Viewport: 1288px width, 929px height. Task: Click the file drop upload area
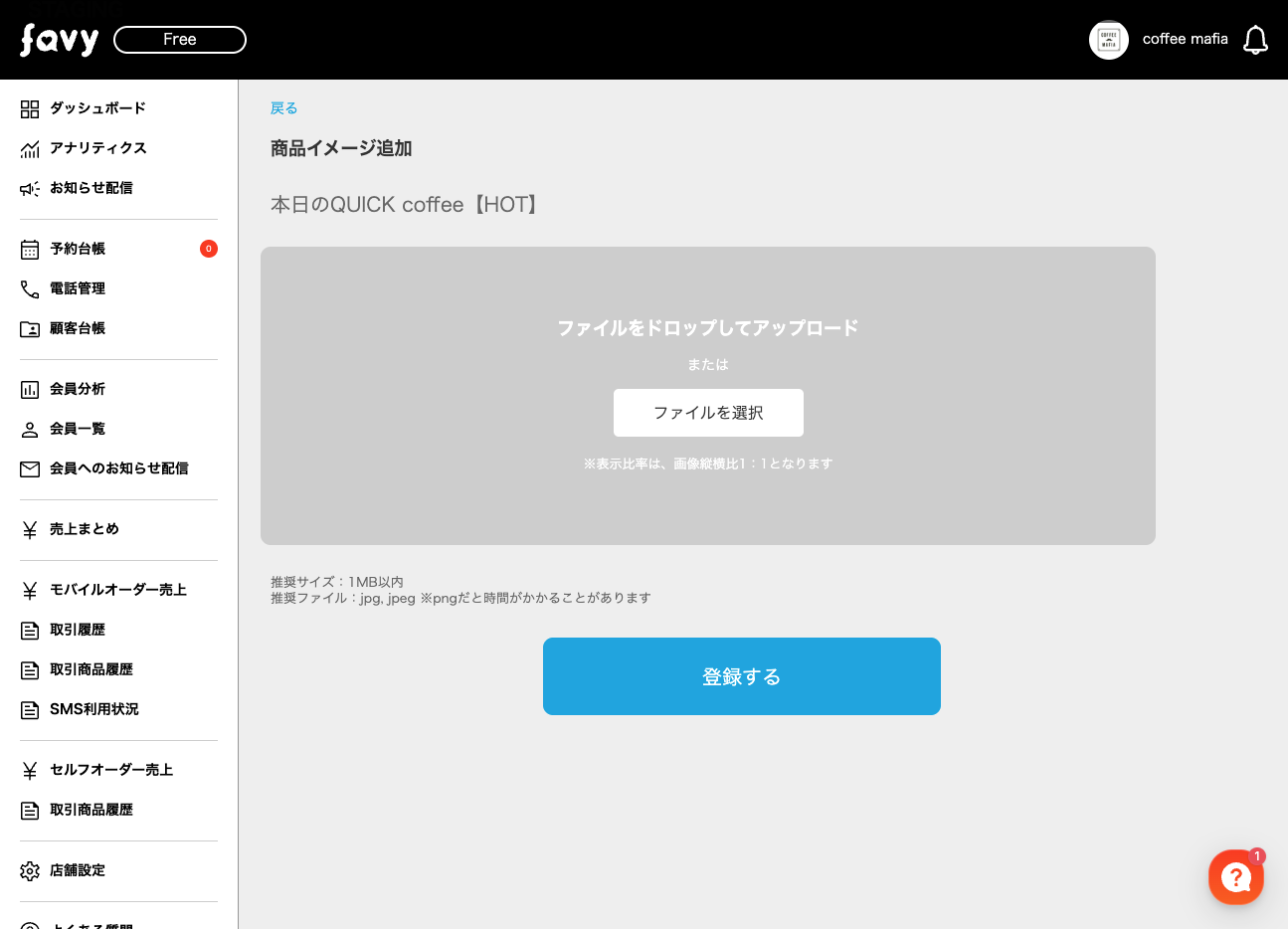[708, 396]
